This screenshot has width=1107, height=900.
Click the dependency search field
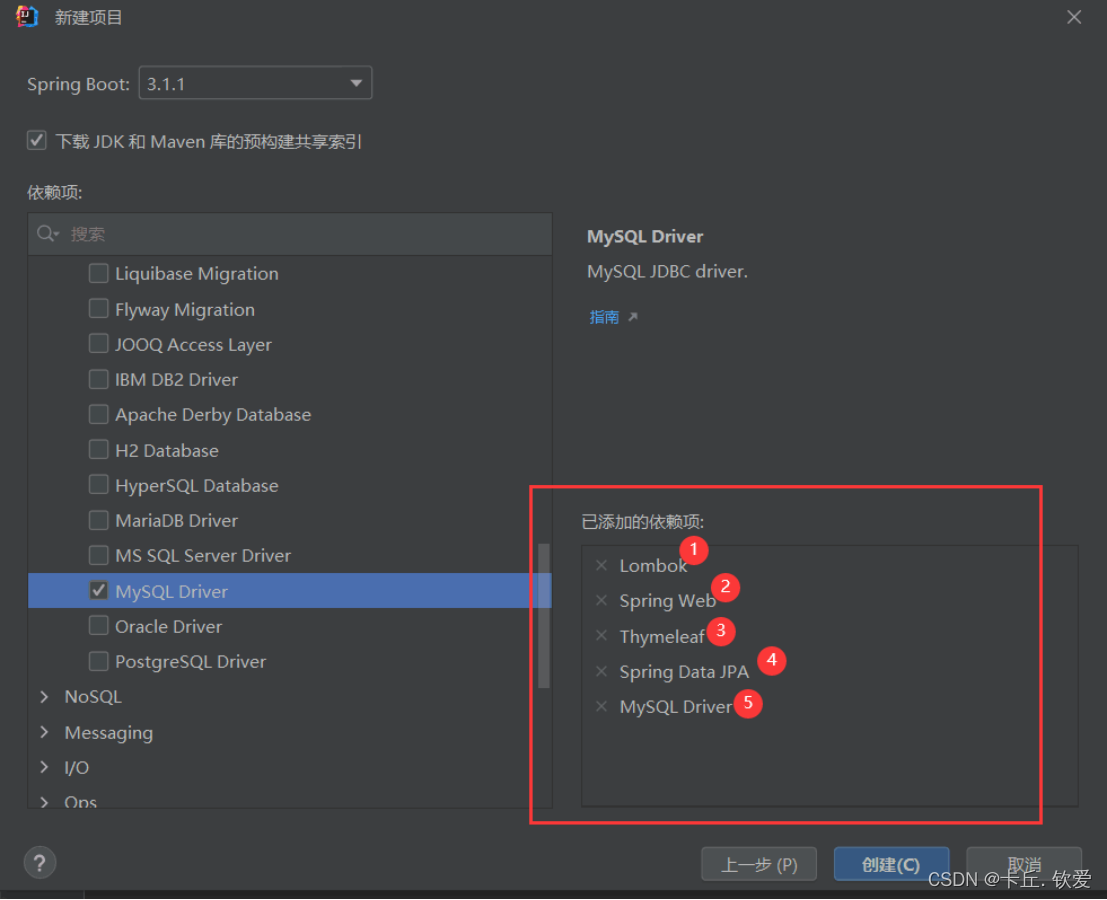(289, 234)
